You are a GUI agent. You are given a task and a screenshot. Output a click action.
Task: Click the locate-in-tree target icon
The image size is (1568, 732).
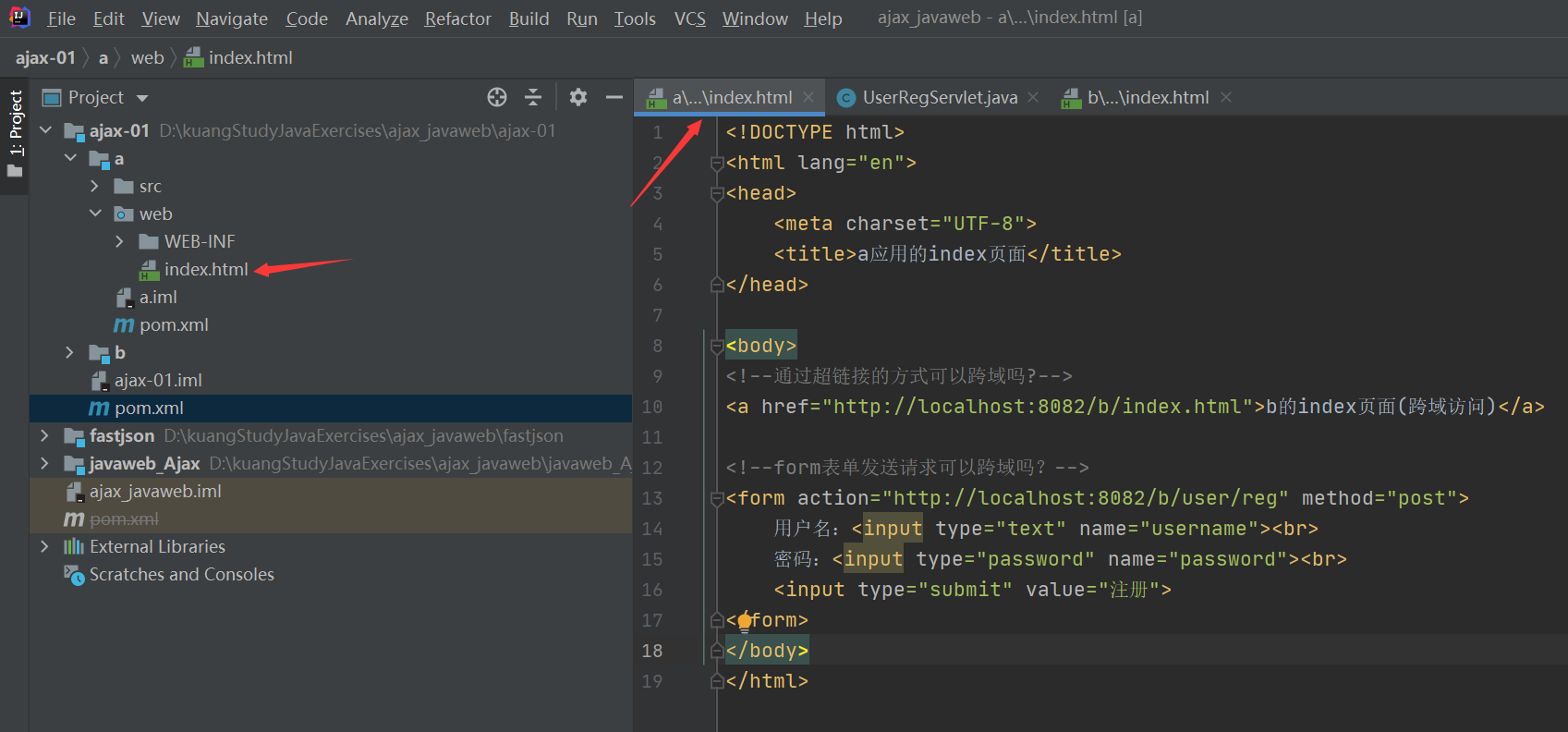[x=497, y=97]
